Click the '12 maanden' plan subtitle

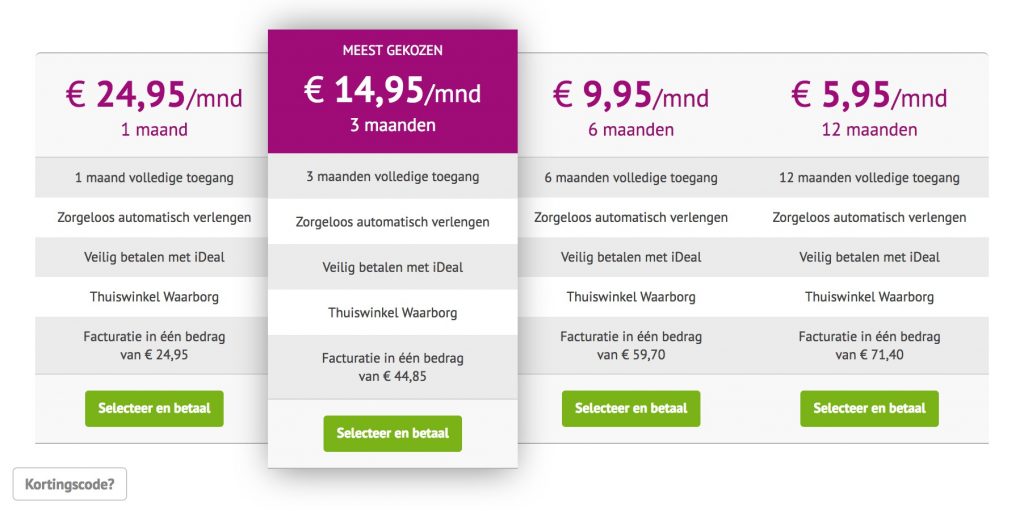pyautogui.click(x=869, y=129)
